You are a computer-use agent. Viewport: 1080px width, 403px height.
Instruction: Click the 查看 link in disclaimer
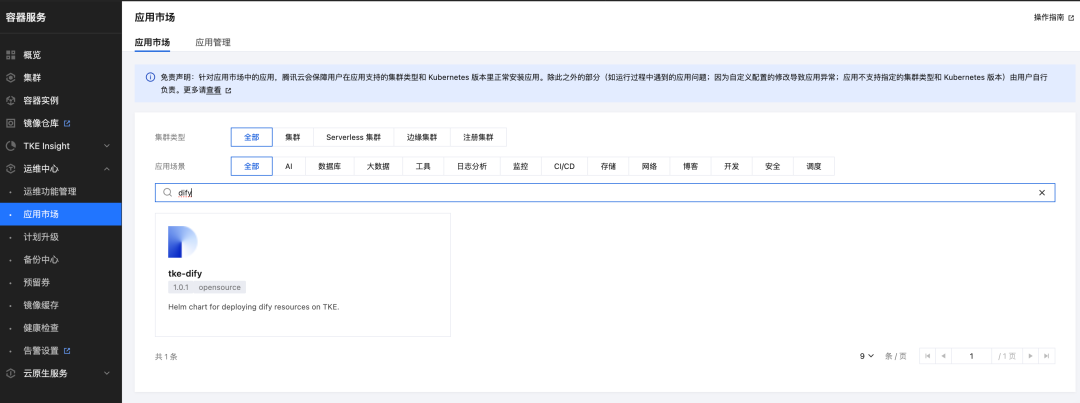[x=214, y=90]
